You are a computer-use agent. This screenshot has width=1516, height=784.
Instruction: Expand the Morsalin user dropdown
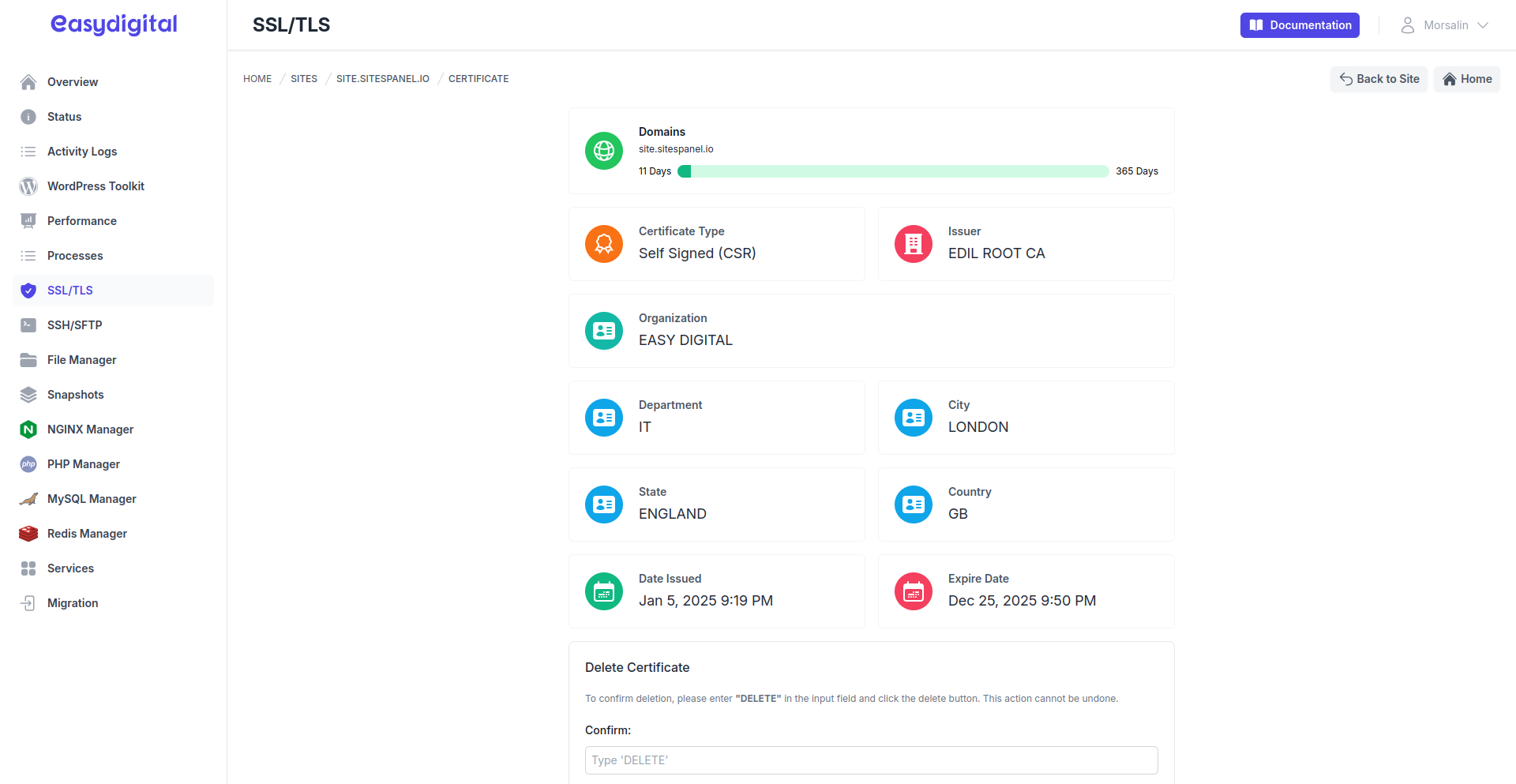pos(1445,25)
